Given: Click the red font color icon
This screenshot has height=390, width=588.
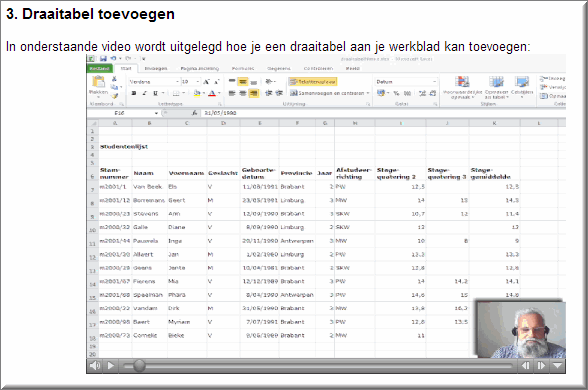Looking at the screenshot, I should point(212,93).
